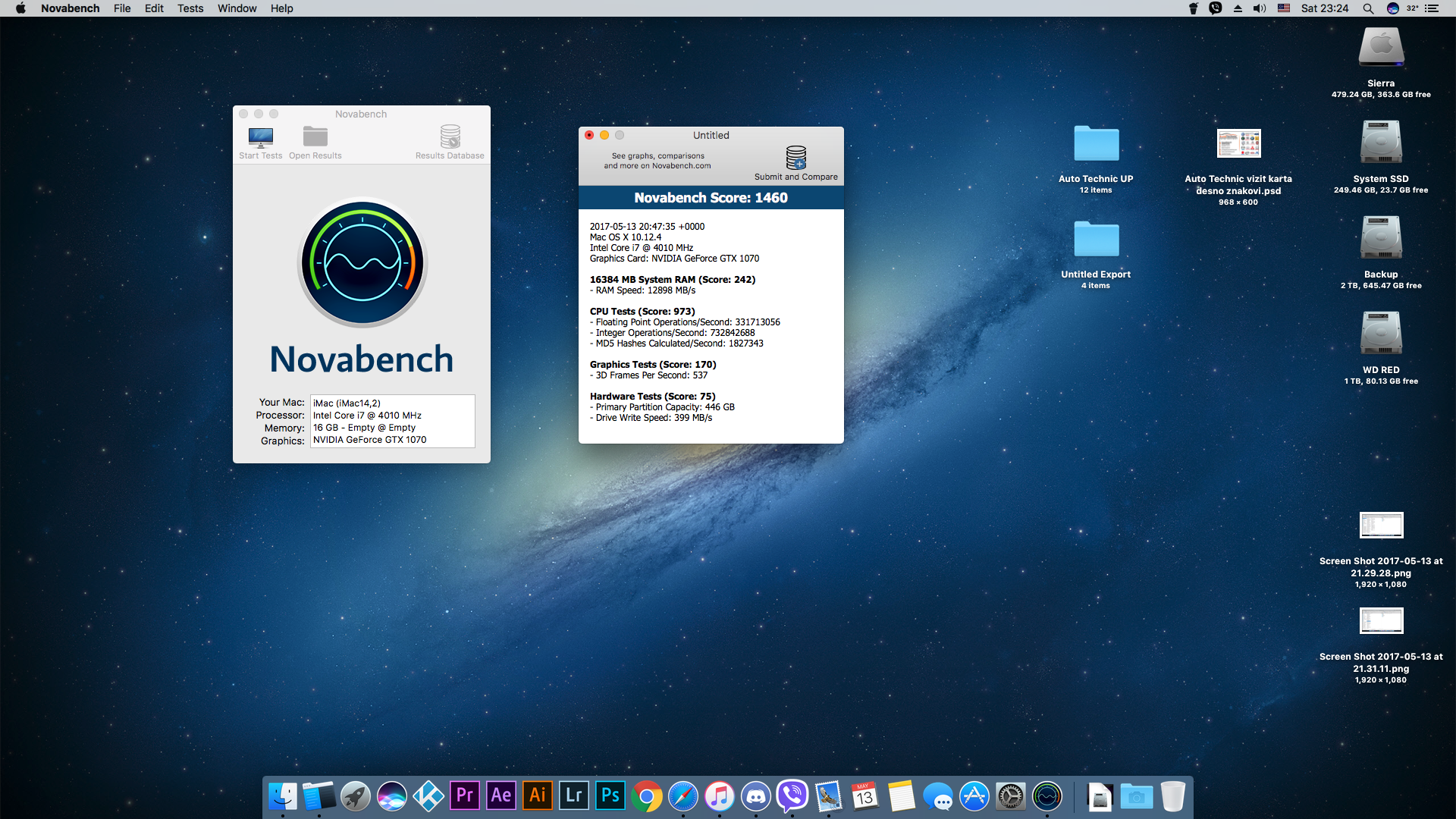Click 16384 MB System RAM score line

(672, 280)
